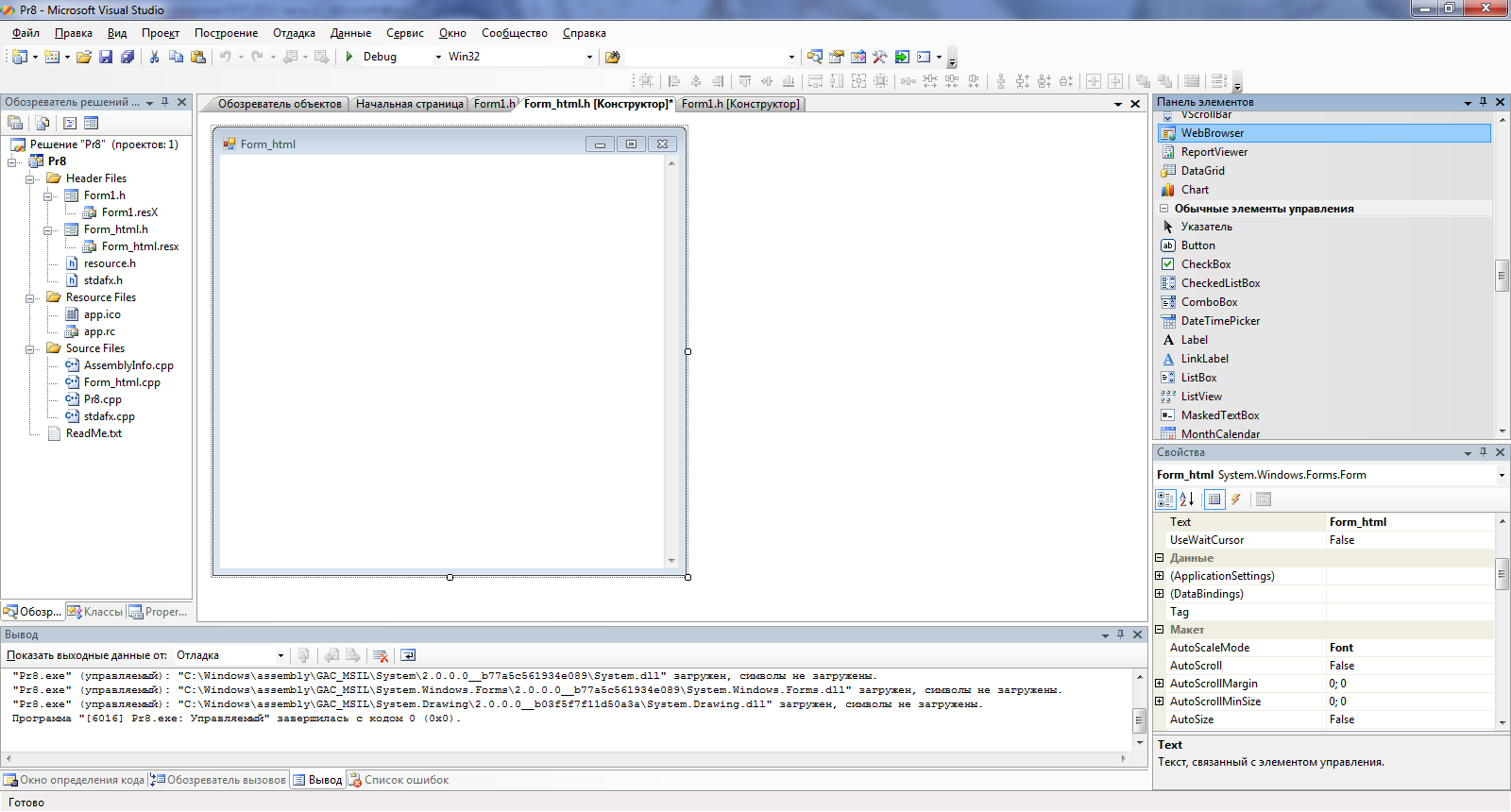
Task: Open the Сервис menu
Action: [405, 33]
